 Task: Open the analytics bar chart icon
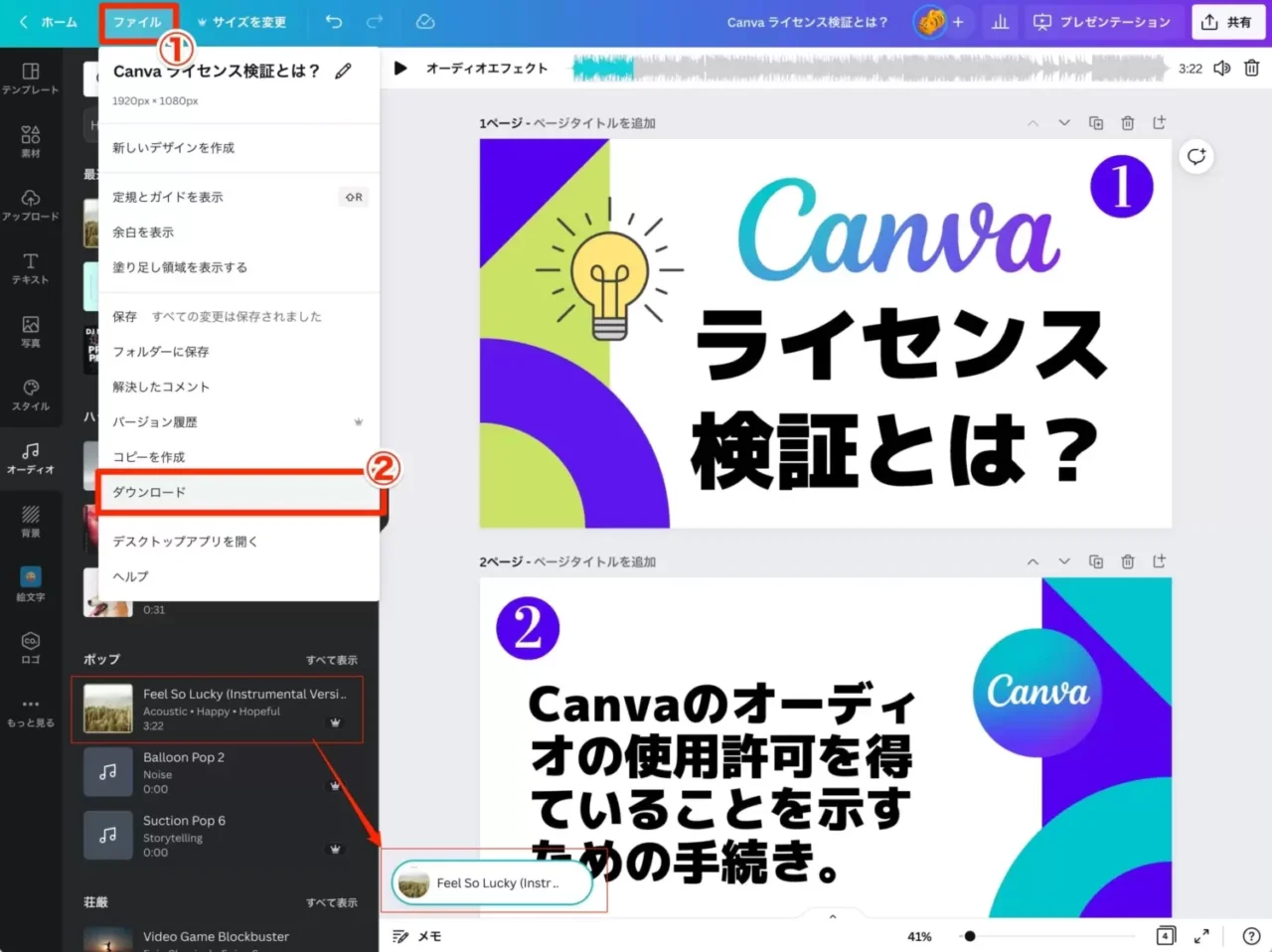point(1001,22)
